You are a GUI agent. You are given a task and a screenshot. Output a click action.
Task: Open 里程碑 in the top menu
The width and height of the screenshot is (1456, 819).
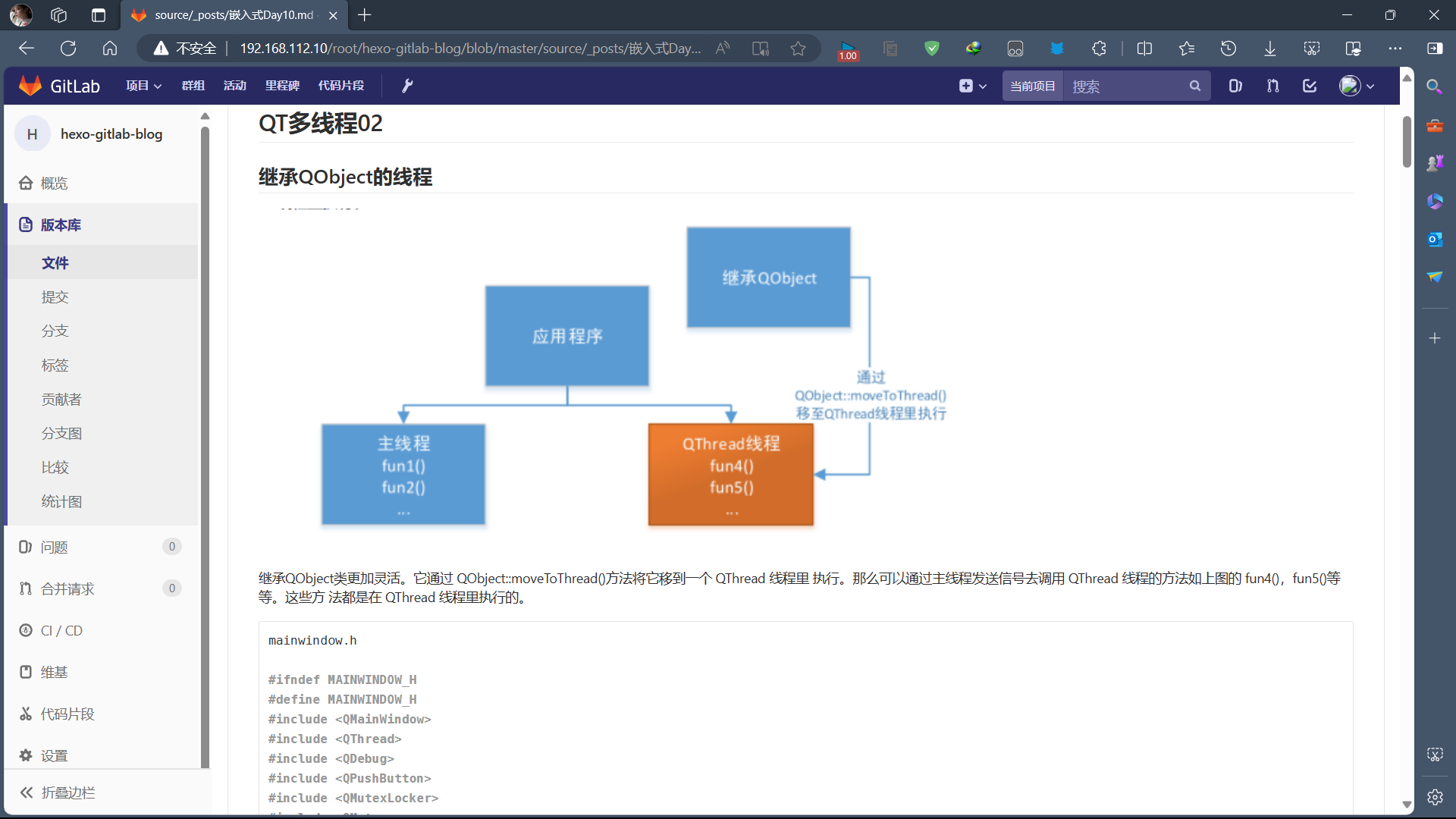coord(282,86)
